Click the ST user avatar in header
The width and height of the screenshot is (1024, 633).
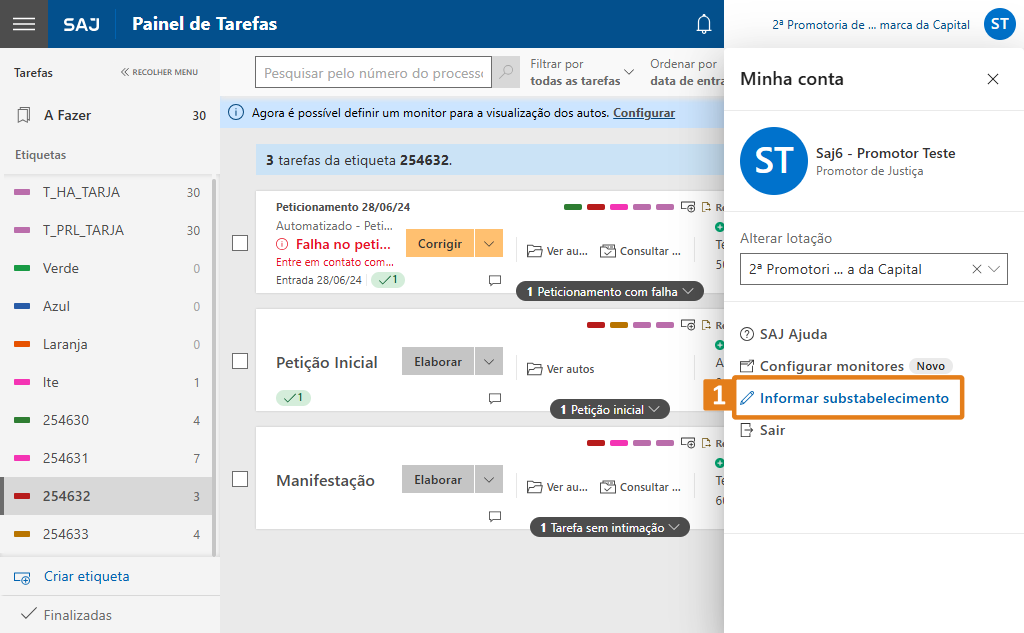point(999,24)
